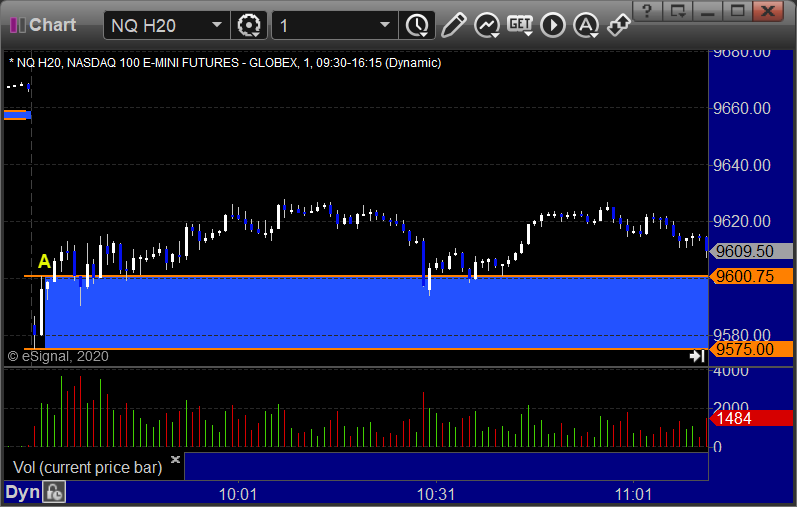797x507 pixels.
Task: Click the chart title NQ H20 NASDAQ text
Action: click(225, 63)
